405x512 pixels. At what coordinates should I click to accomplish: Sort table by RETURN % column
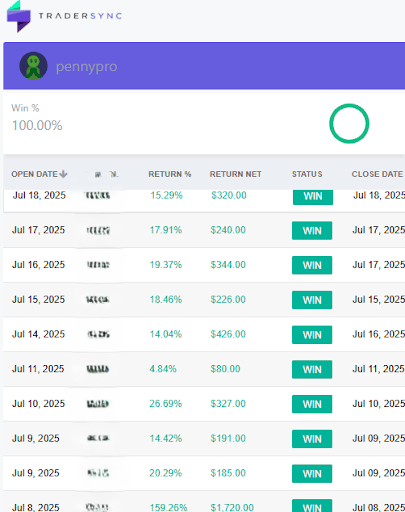pos(170,174)
